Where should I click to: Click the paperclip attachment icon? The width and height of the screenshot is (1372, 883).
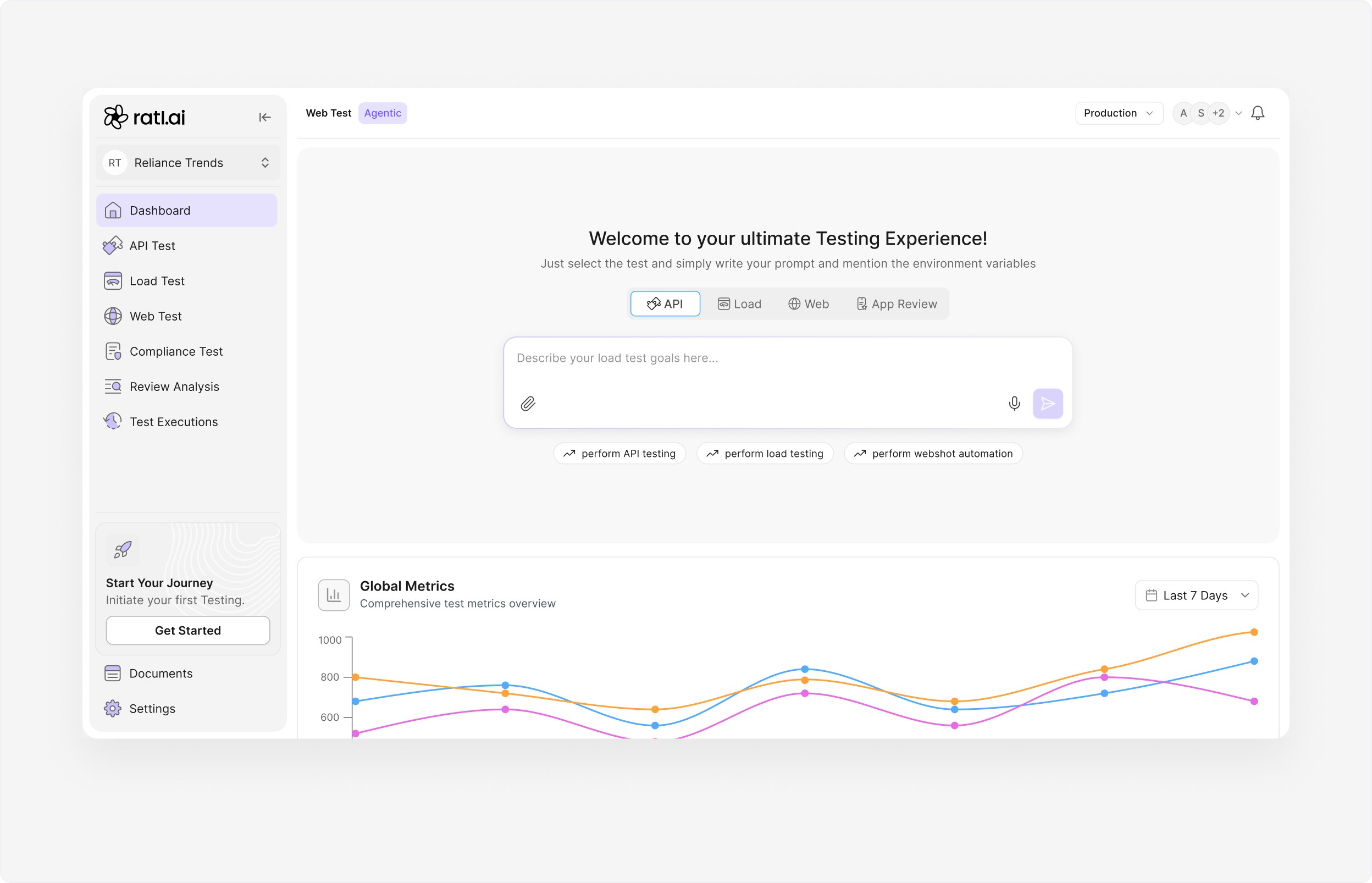coord(528,404)
